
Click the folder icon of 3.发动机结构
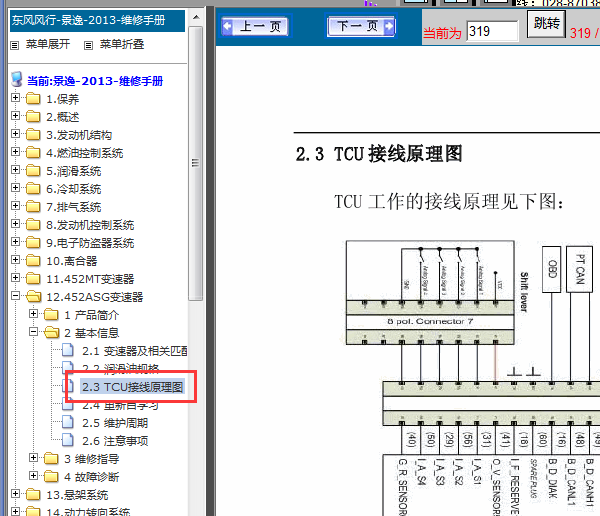[33, 135]
